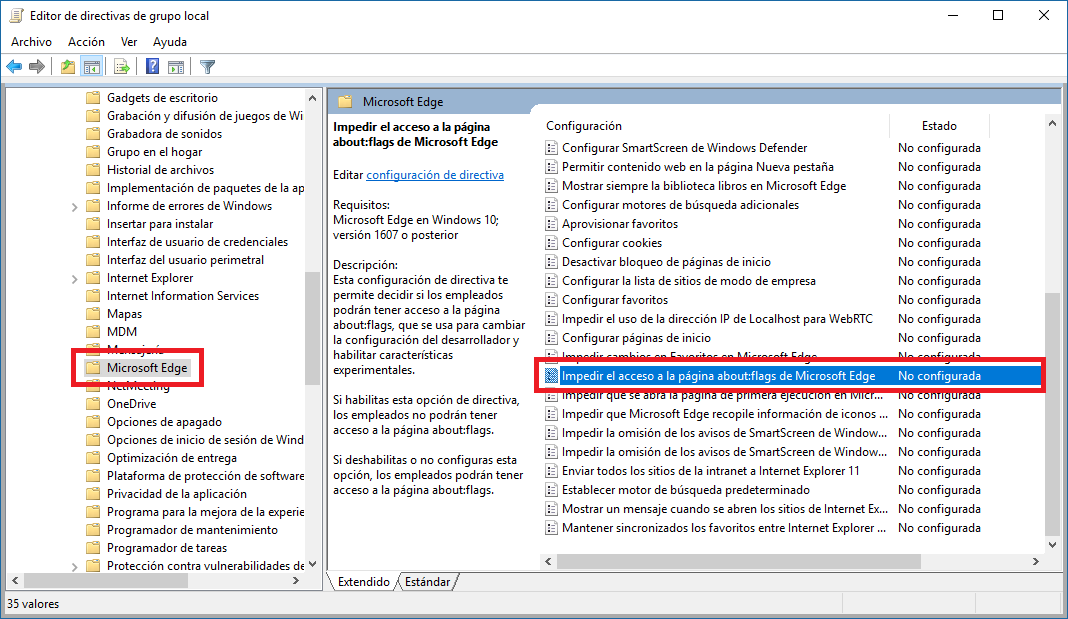This screenshot has width=1068, height=619.
Task: Select Configurar motores de búsqueda adicionales policy
Action: 680,205
